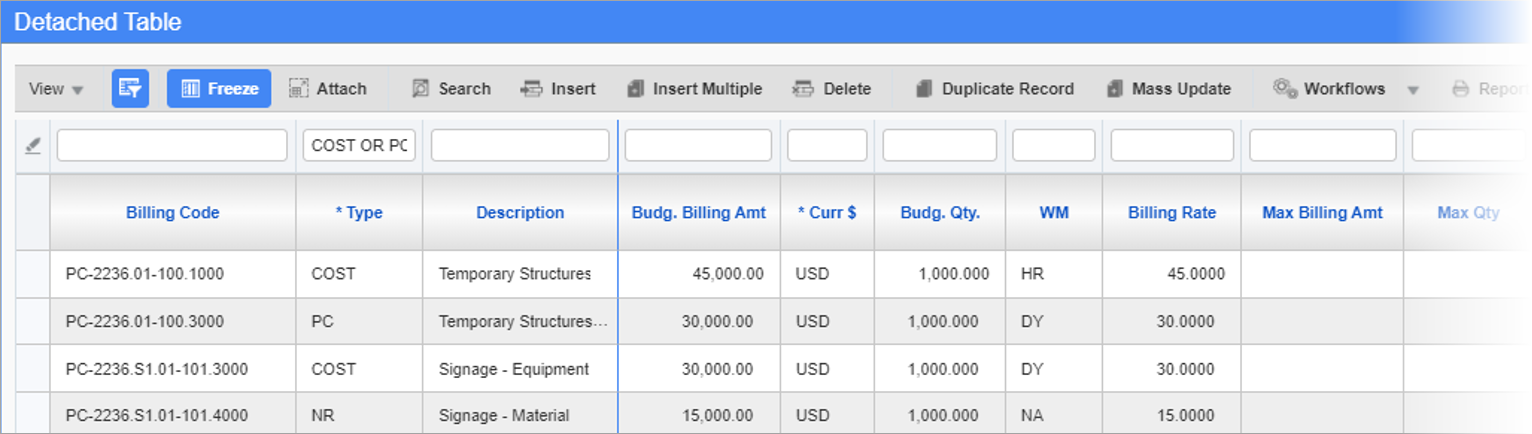The image size is (1532, 434).
Task: Click the Budg. Billing Amt filter field
Action: [698, 146]
